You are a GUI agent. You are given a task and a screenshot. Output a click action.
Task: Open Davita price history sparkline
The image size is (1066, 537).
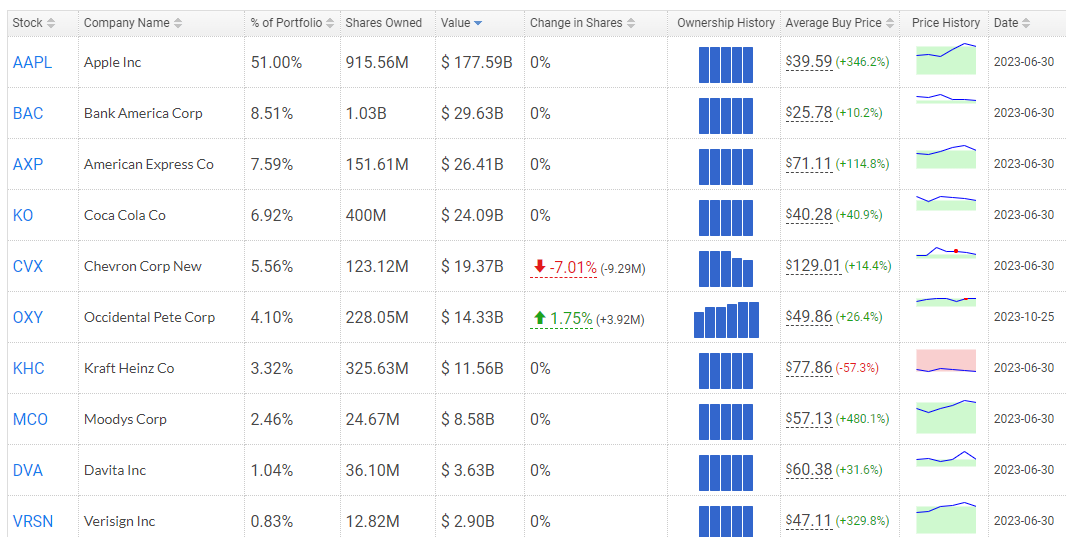[x=946, y=458]
